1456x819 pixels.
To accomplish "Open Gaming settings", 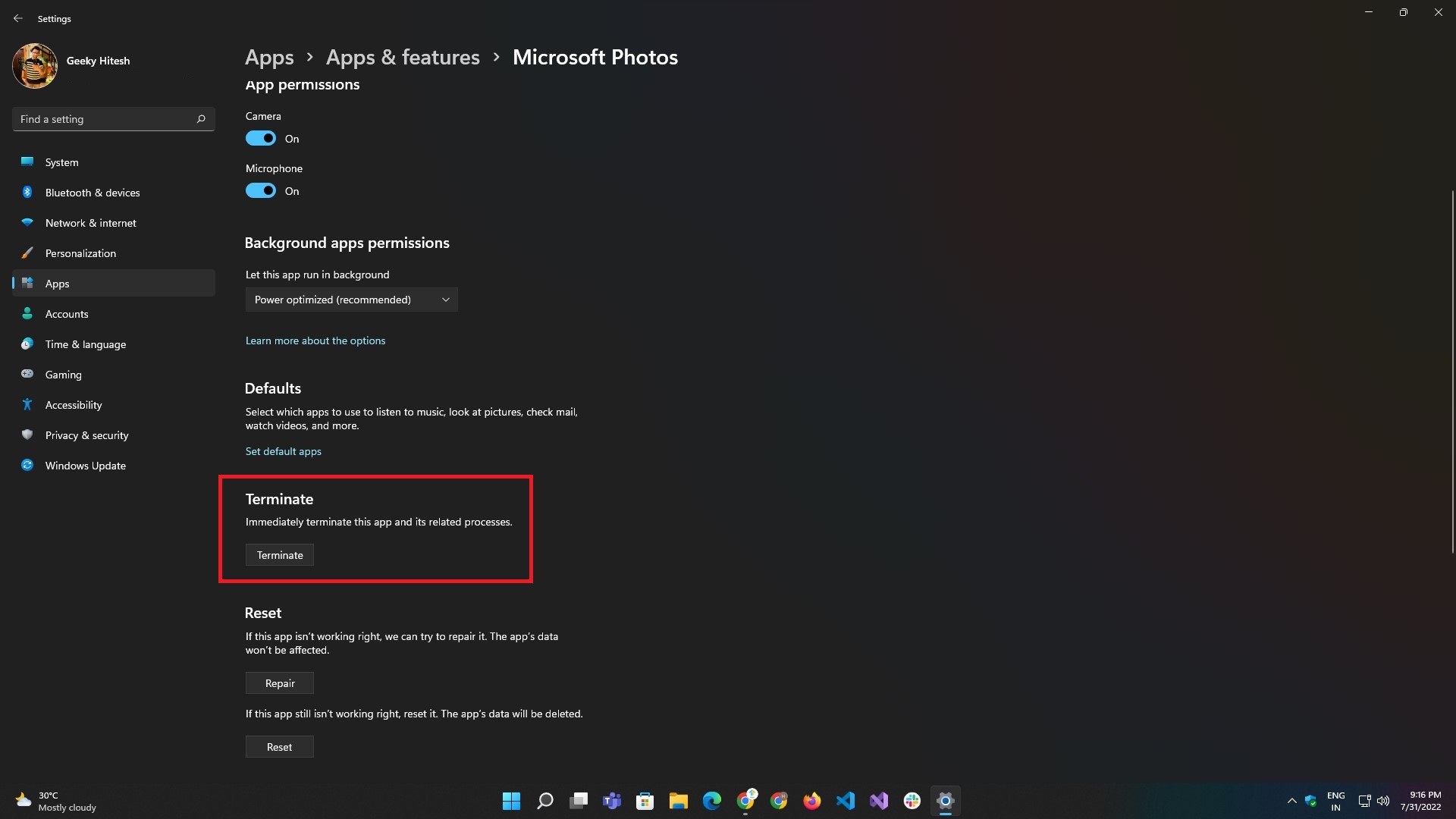I will (x=63, y=374).
